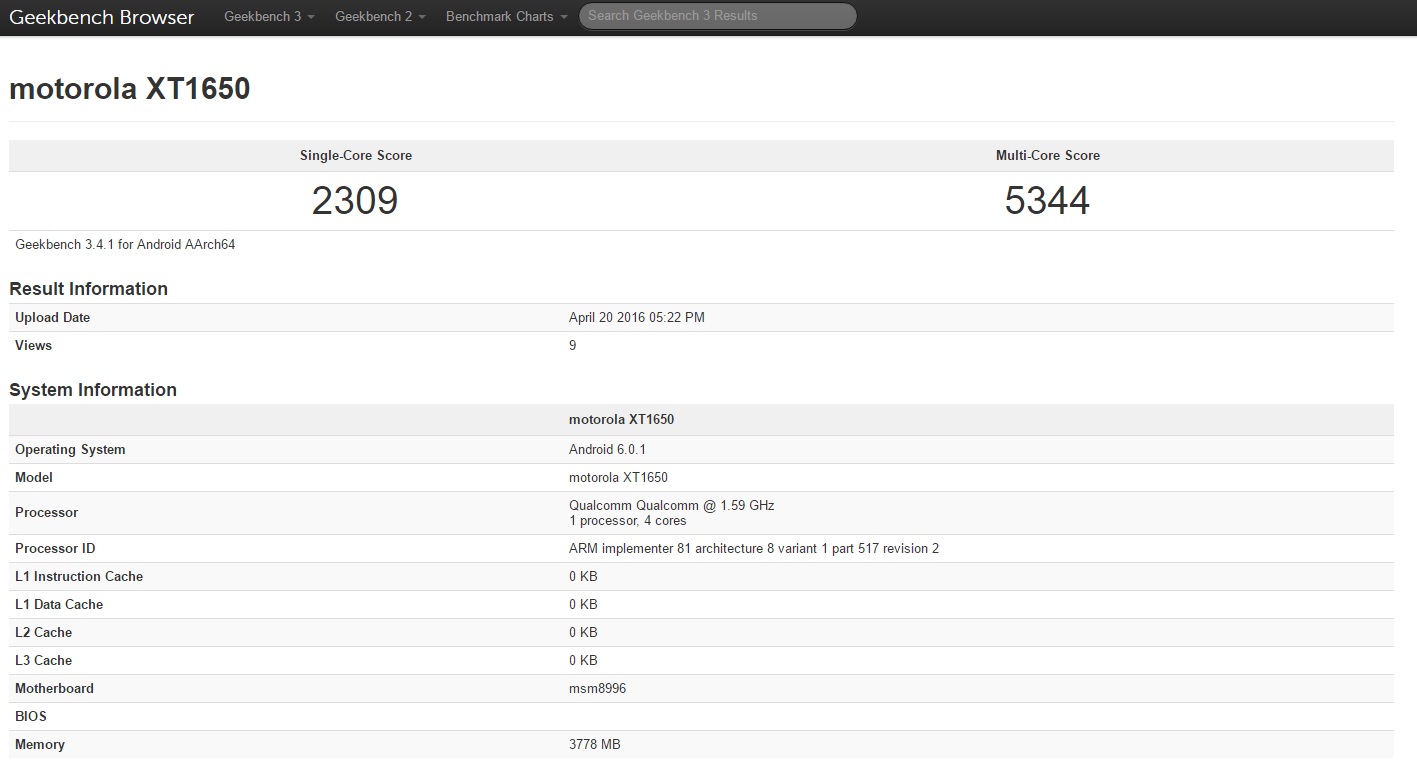
Task: Click the ARM implementer Processor ID value
Action: (x=753, y=549)
